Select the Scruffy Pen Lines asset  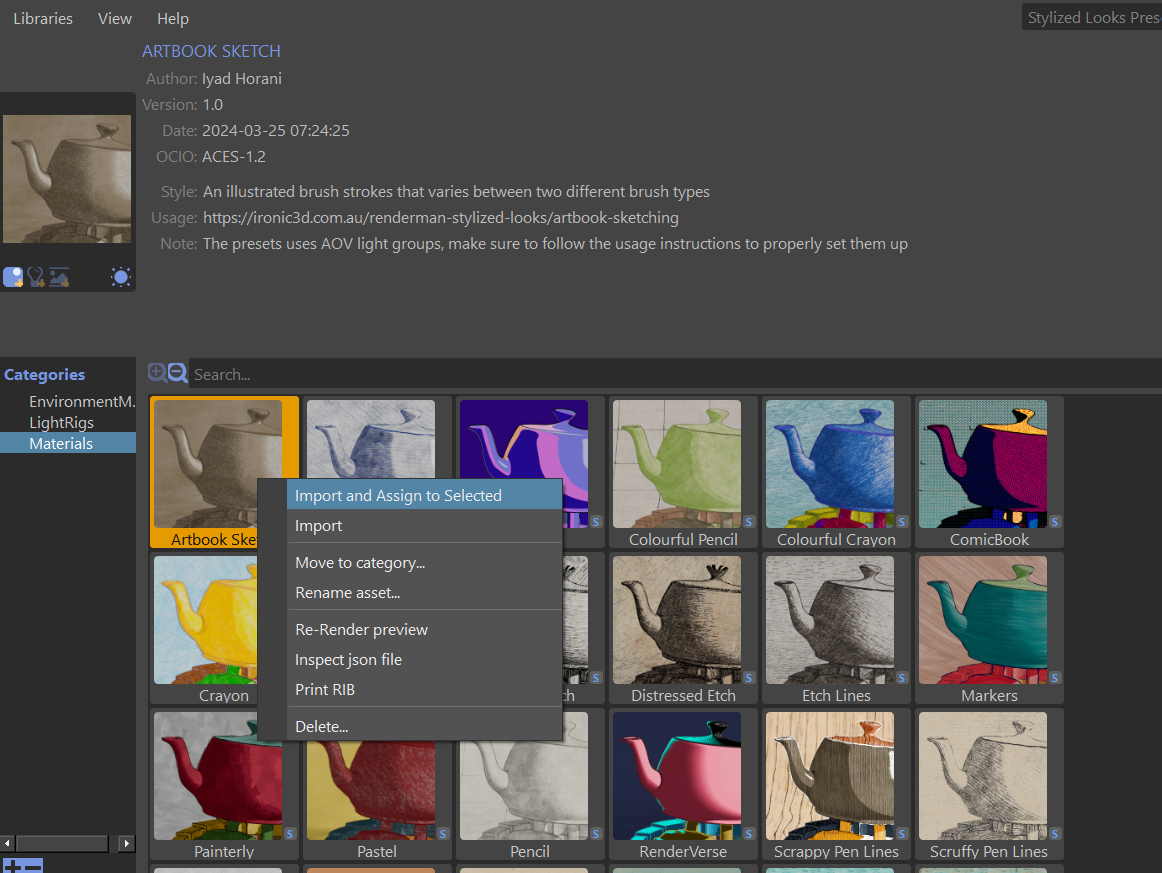coord(989,784)
